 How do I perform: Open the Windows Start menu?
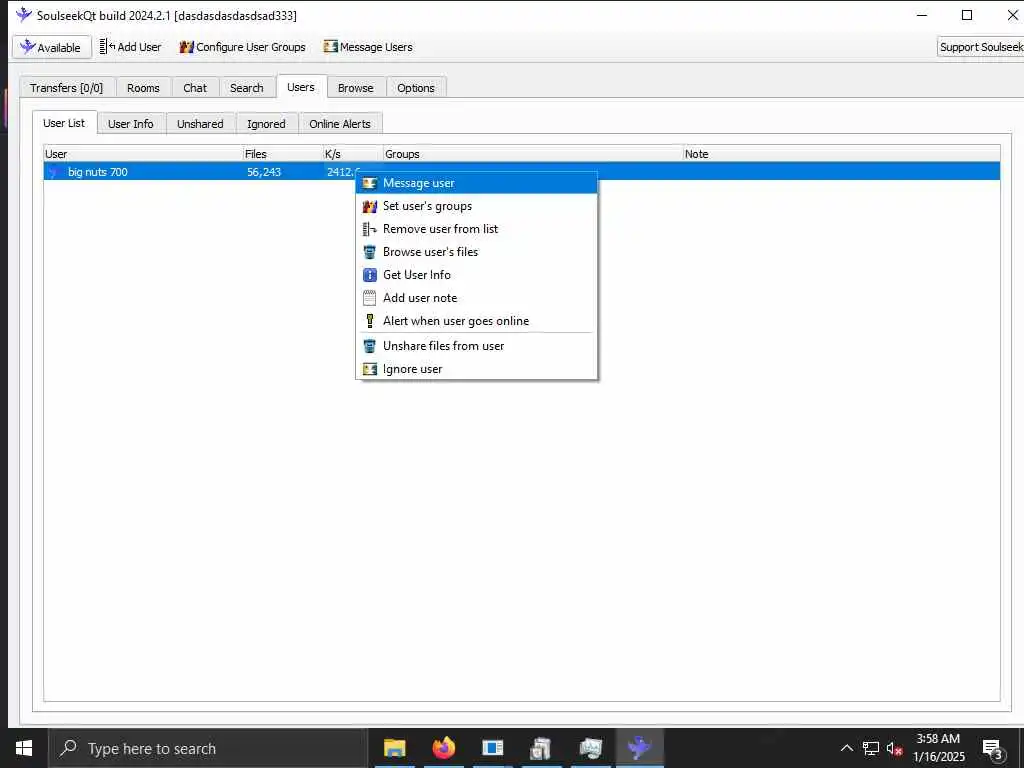(24, 748)
